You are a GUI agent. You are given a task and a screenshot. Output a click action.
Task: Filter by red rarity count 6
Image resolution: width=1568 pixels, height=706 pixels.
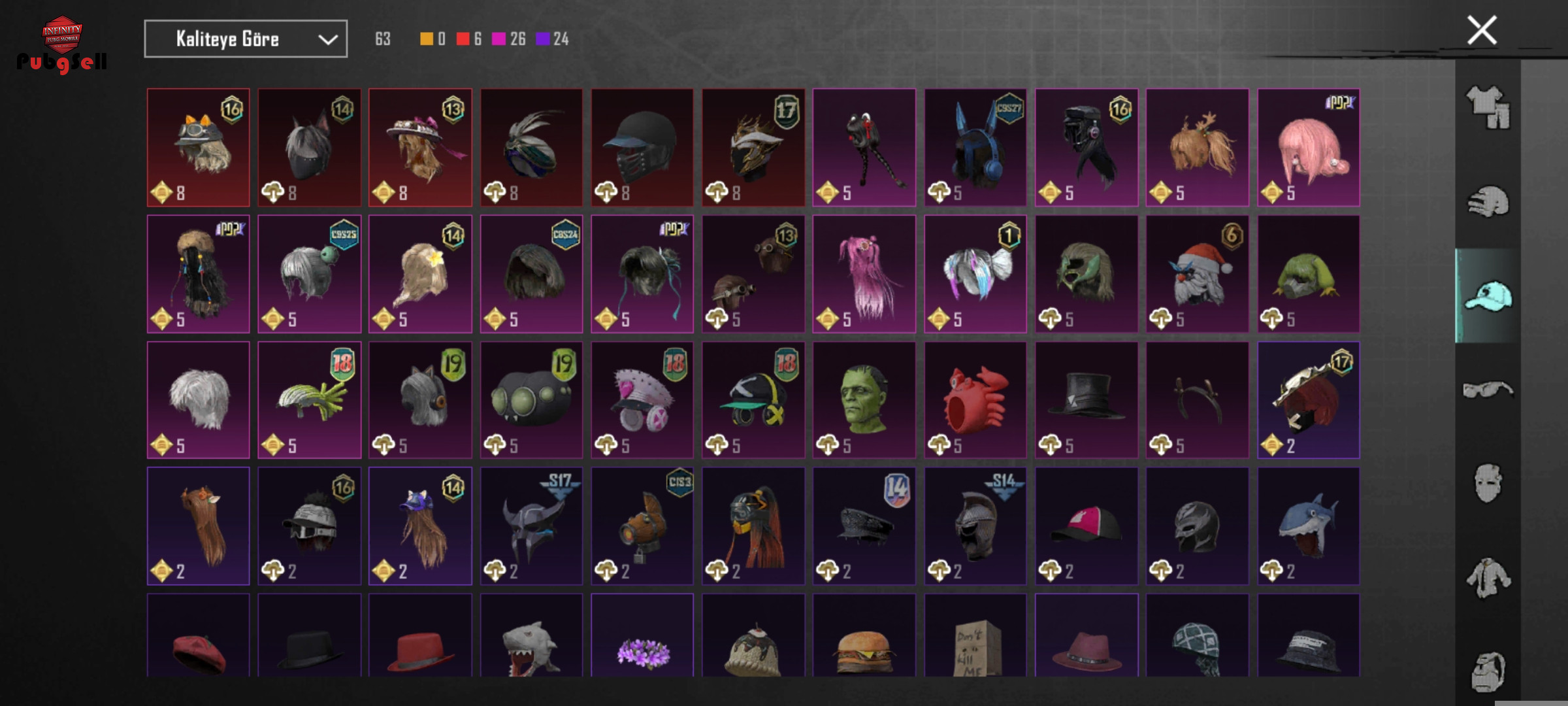469,39
